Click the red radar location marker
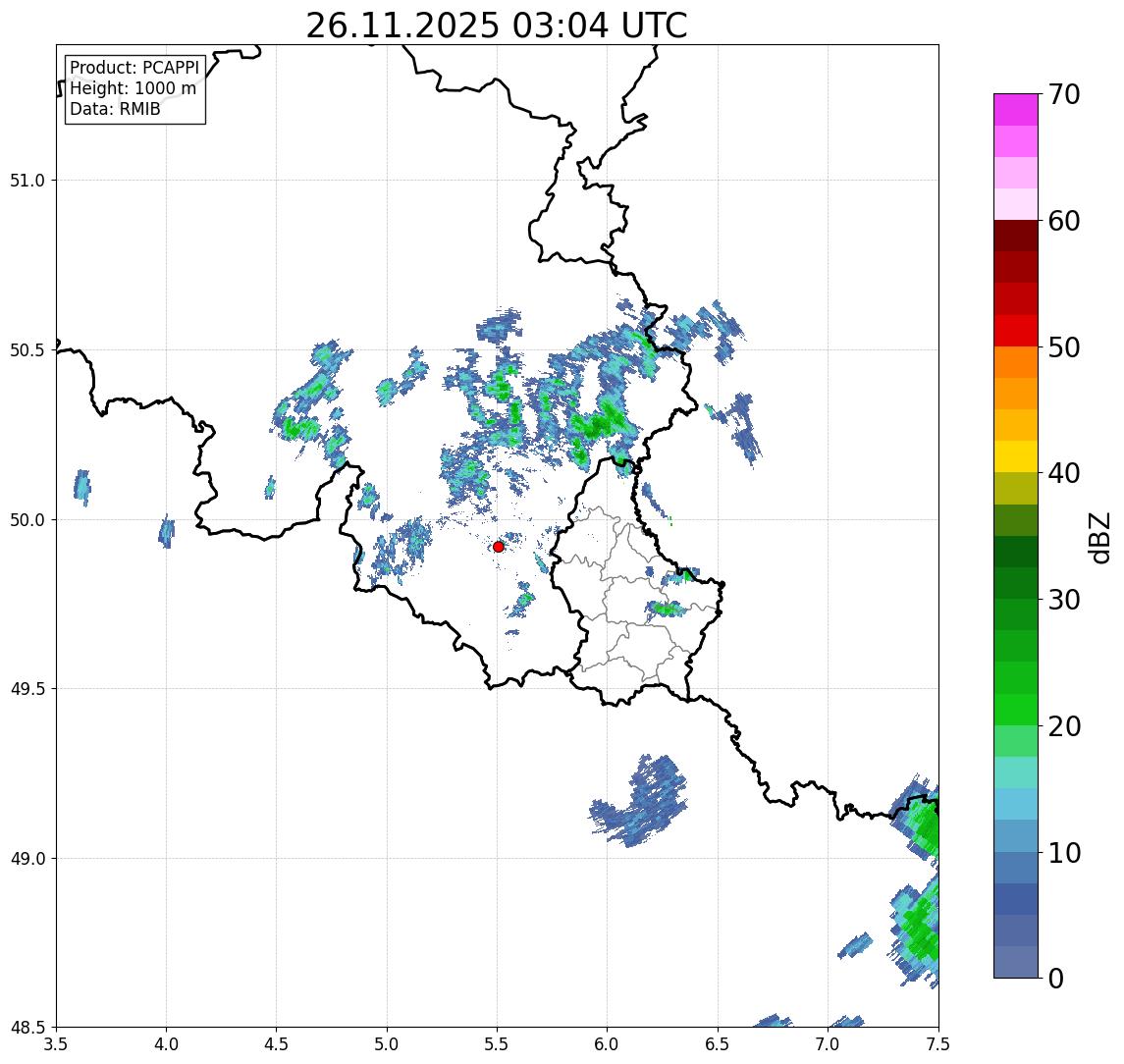This screenshot has width=1124, height=1064. (499, 547)
